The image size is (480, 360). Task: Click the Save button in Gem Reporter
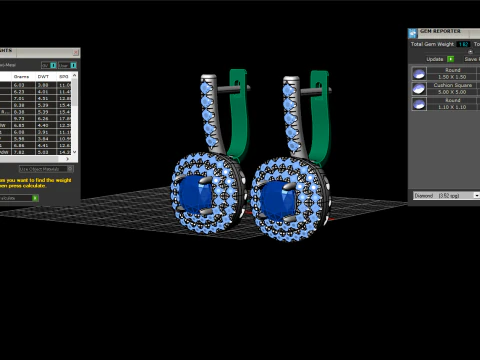(x=472, y=59)
